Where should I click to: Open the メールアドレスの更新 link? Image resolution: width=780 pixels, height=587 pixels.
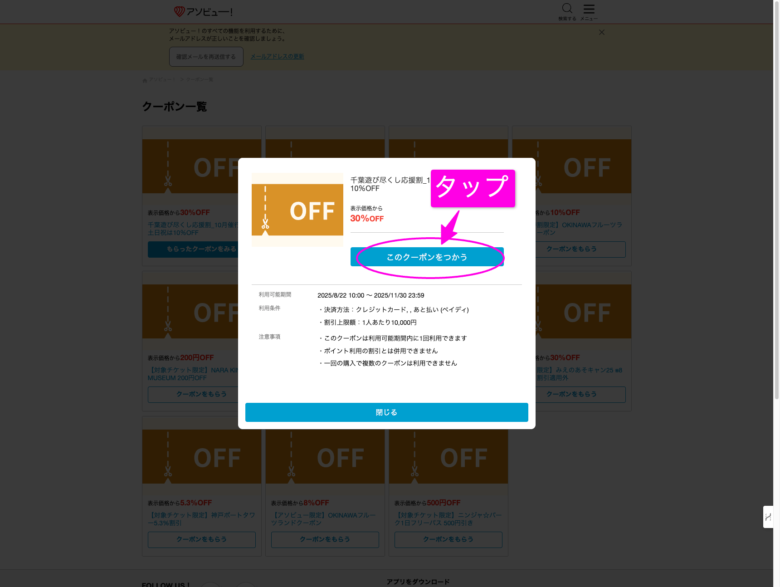point(277,57)
